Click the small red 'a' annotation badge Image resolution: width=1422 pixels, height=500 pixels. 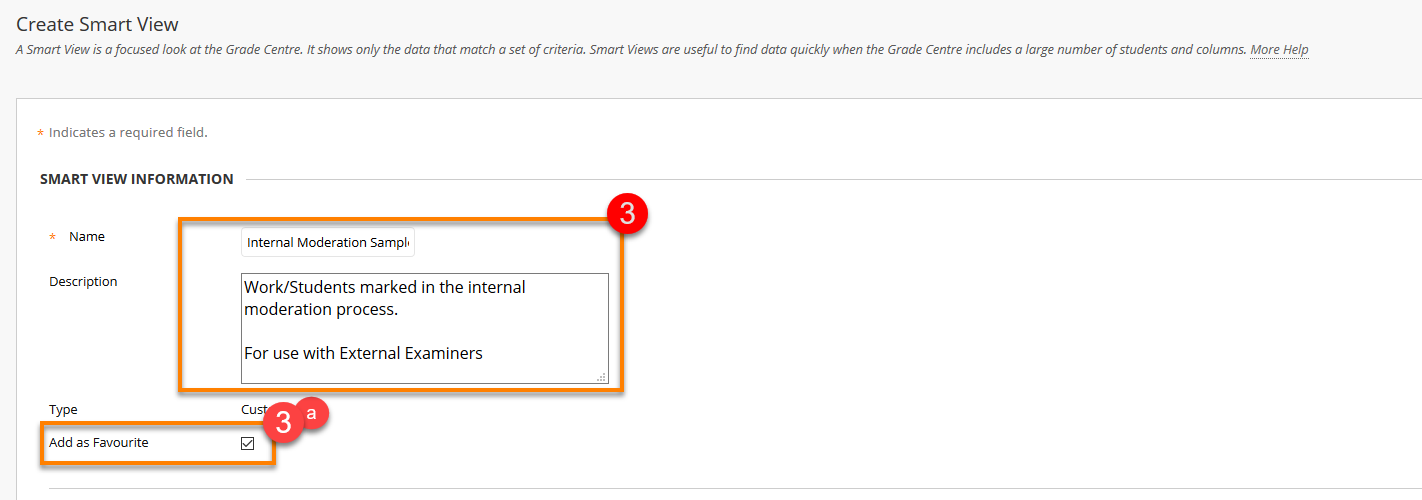tap(311, 412)
